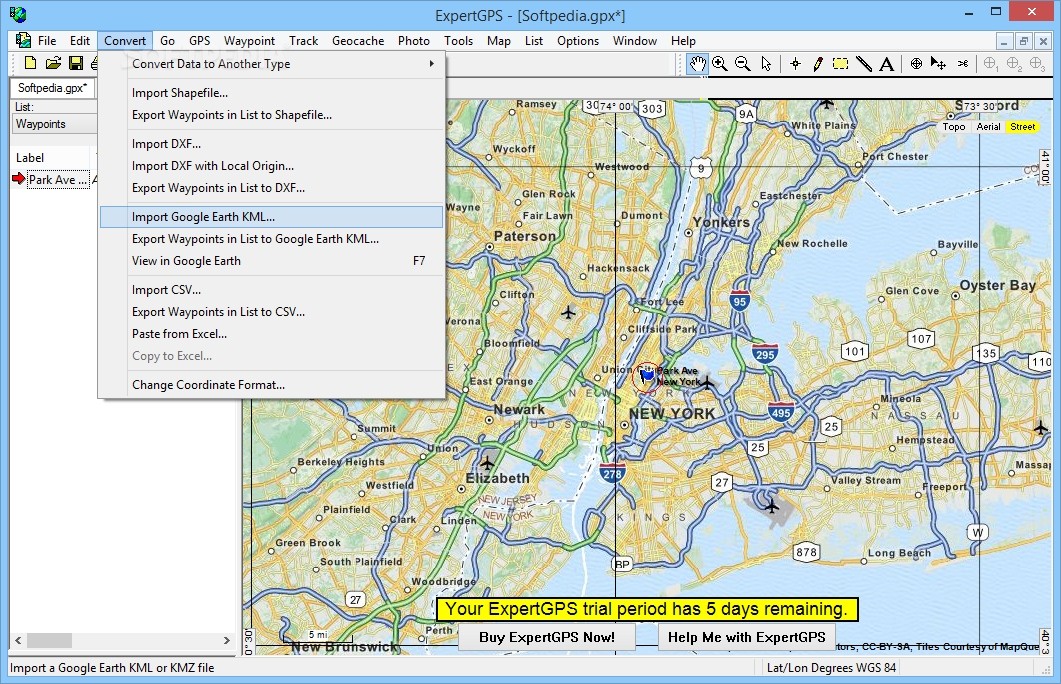Click the waypoint list horizontal scrollbar thumb
The image size is (1061, 684).
pos(49,639)
